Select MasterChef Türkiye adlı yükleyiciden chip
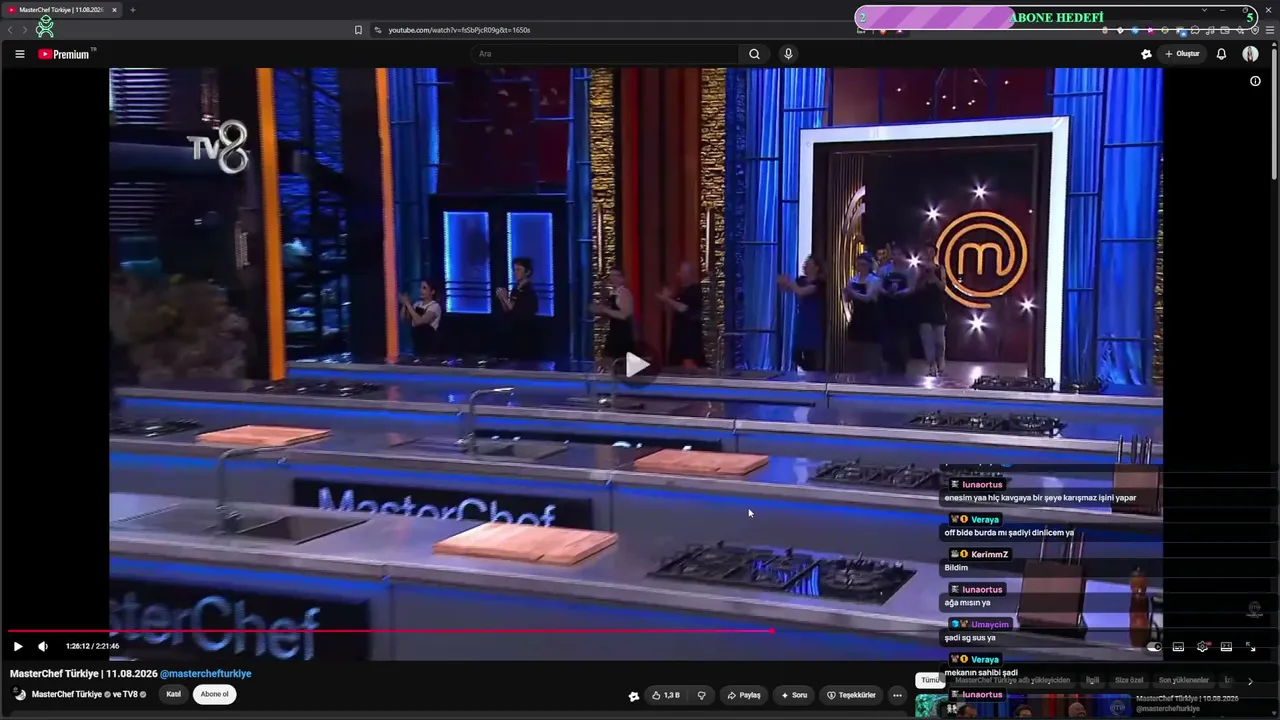 [1012, 680]
